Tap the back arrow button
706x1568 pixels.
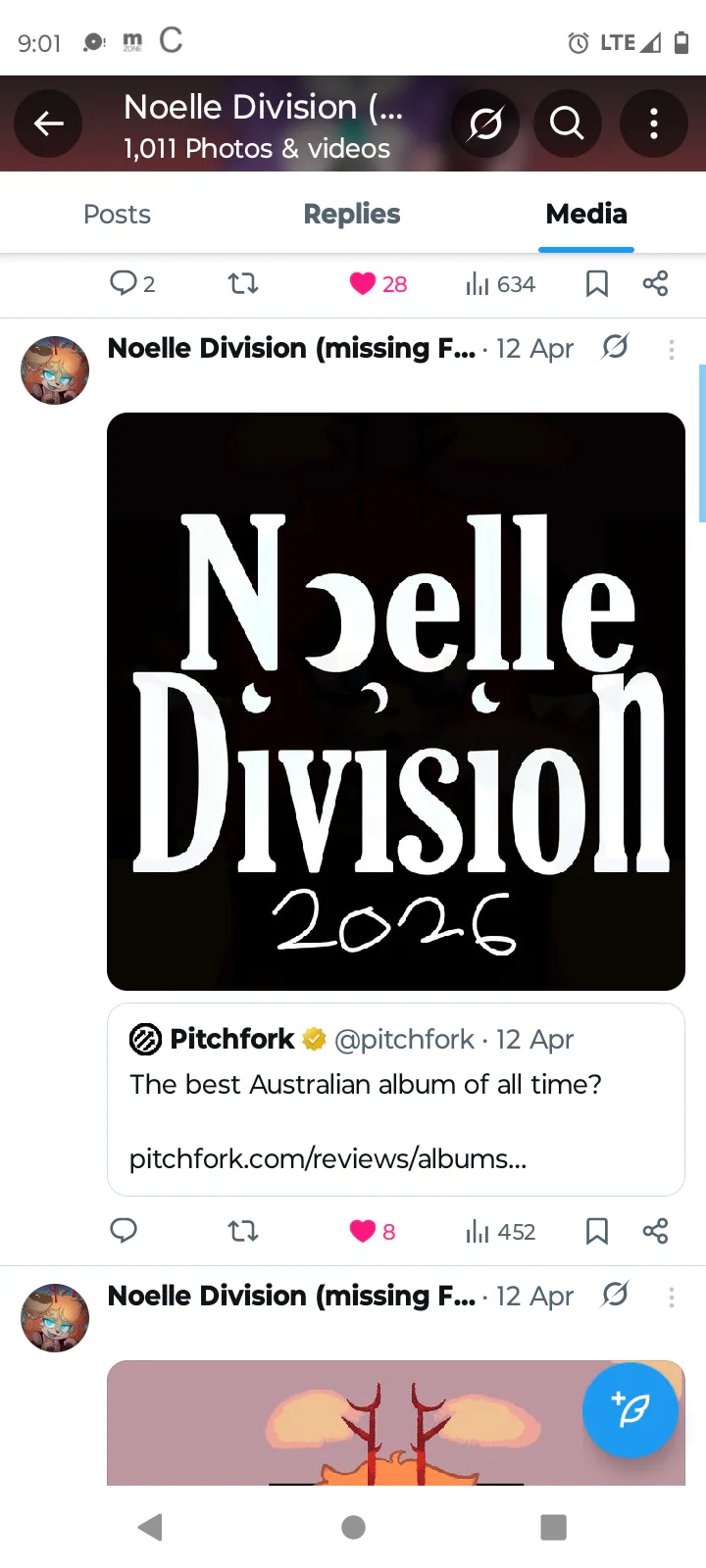pyautogui.click(x=48, y=123)
